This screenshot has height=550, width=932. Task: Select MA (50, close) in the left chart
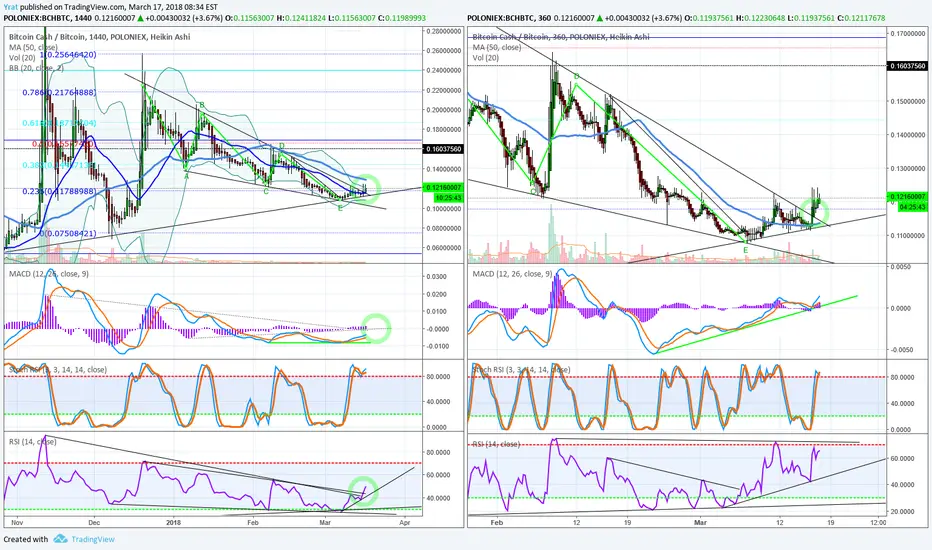coord(33,47)
